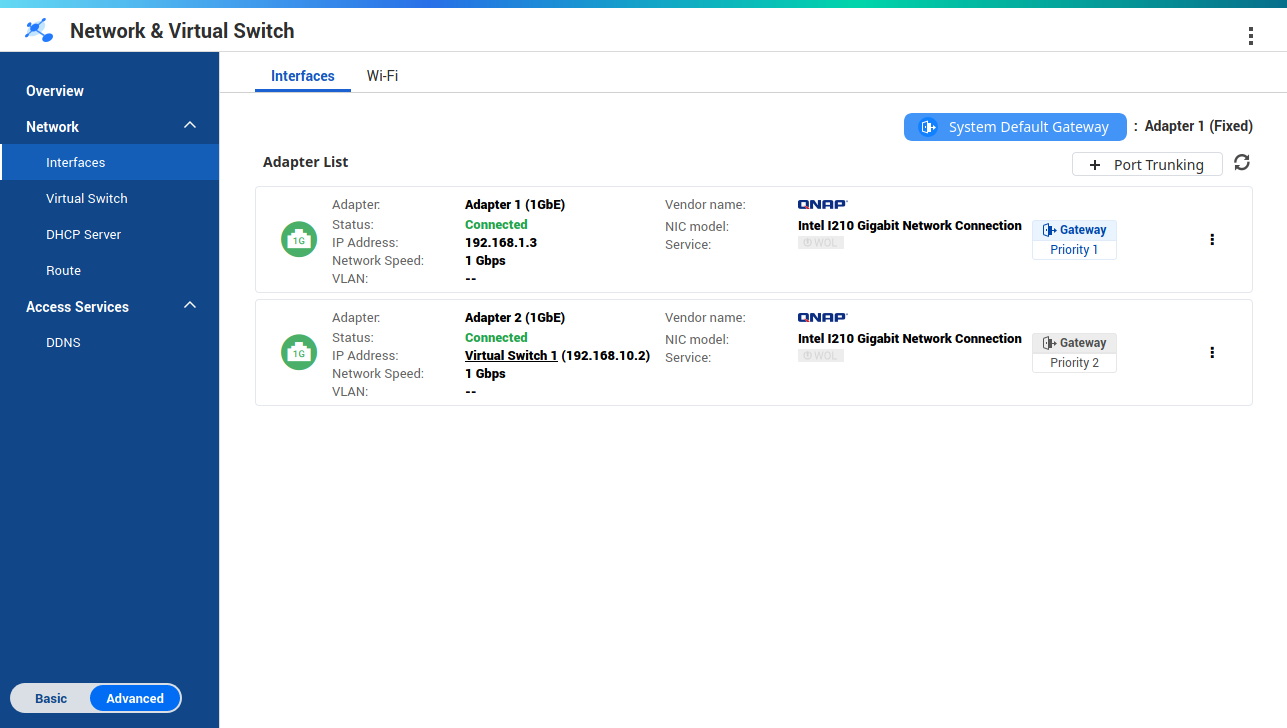The image size is (1287, 728).
Task: Collapse the Access Services sidebar section
Action: [x=190, y=306]
